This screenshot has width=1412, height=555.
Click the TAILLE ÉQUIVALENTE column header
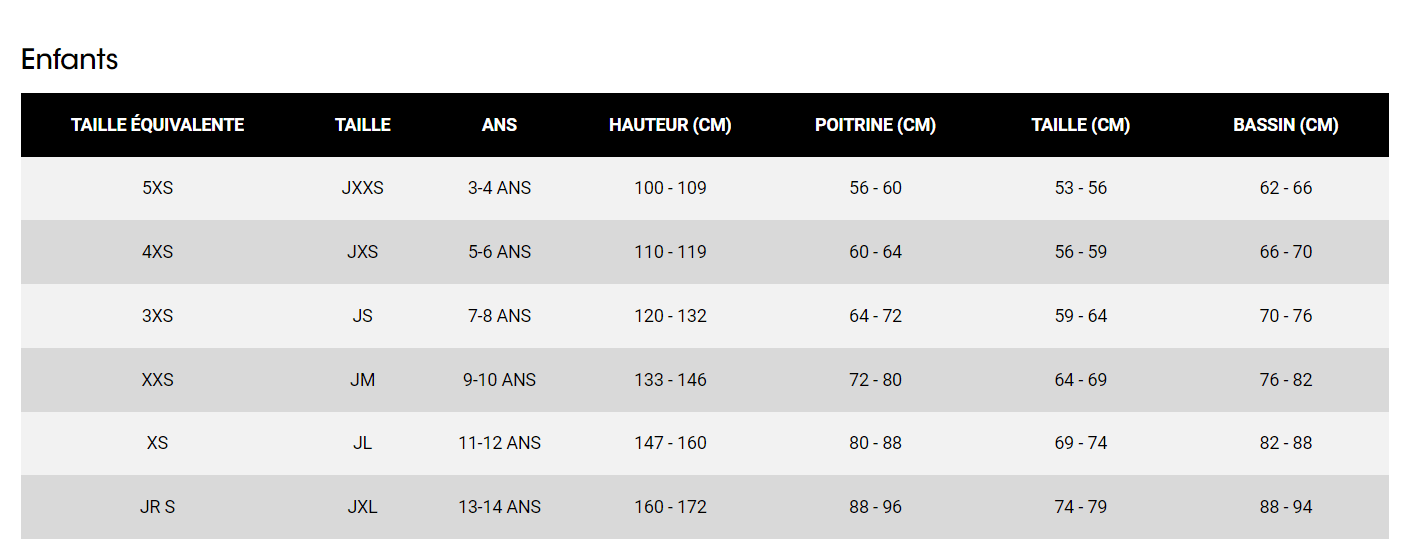click(157, 125)
